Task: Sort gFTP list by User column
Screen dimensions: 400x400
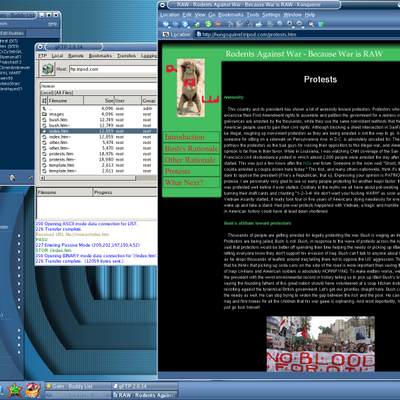Action: [128, 100]
